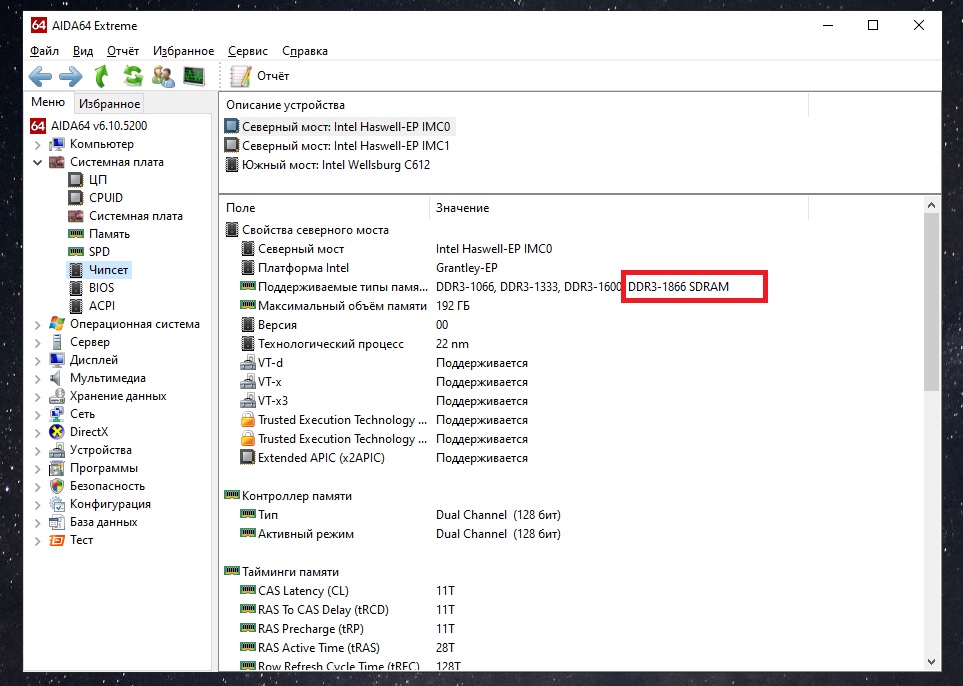Click the Мультимедиа speaker icon
The height and width of the screenshot is (686, 963).
coord(57,378)
